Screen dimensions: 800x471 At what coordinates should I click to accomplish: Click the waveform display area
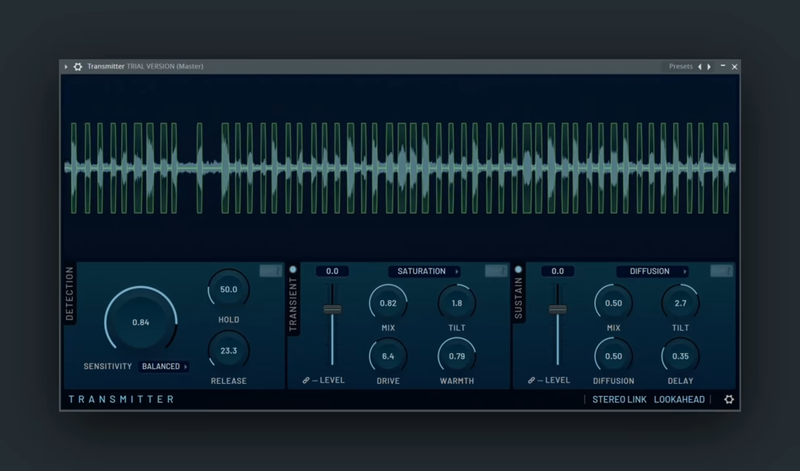(401, 168)
